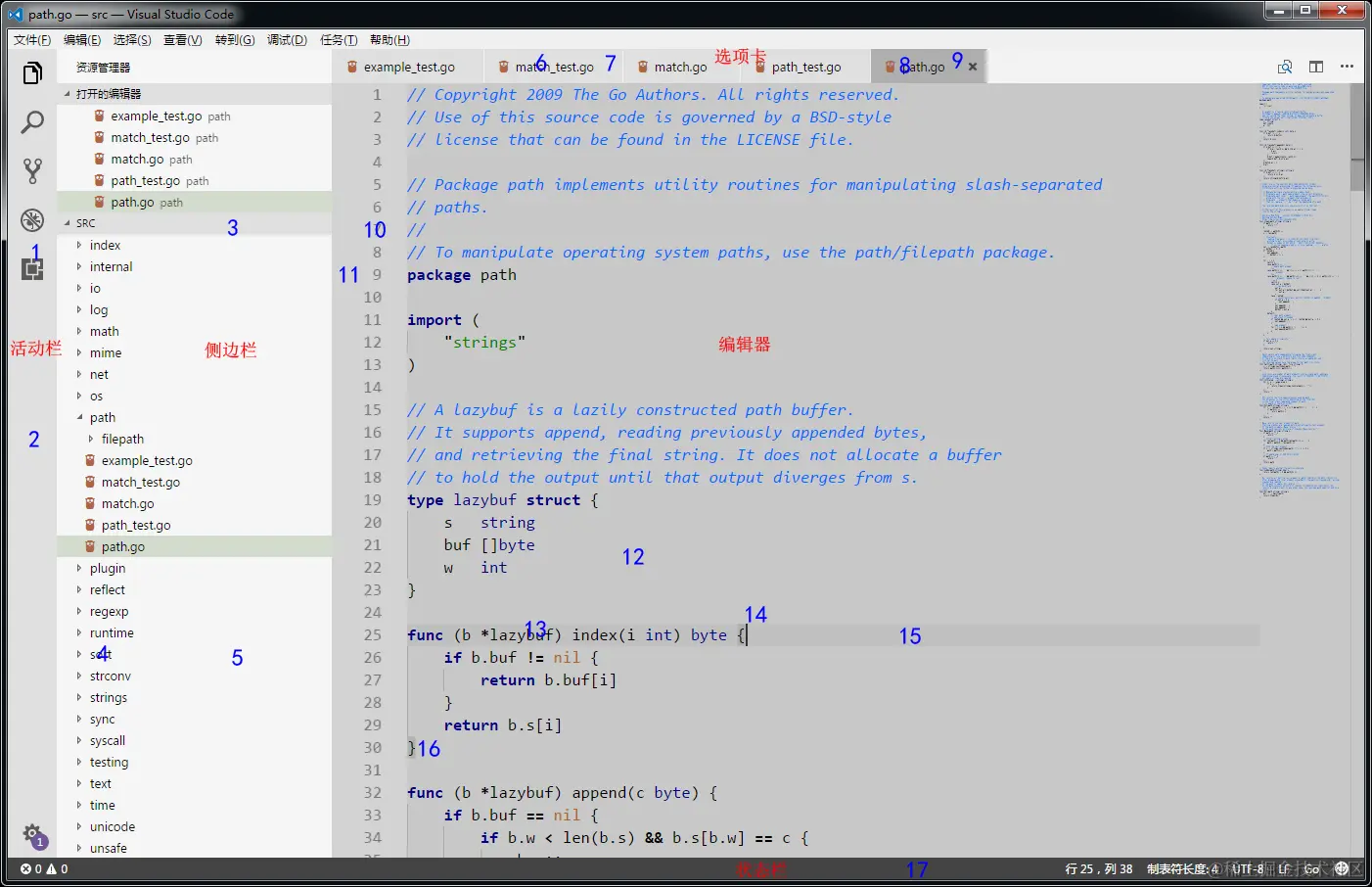
Task: Open the Debug view icon
Action: [x=32, y=219]
